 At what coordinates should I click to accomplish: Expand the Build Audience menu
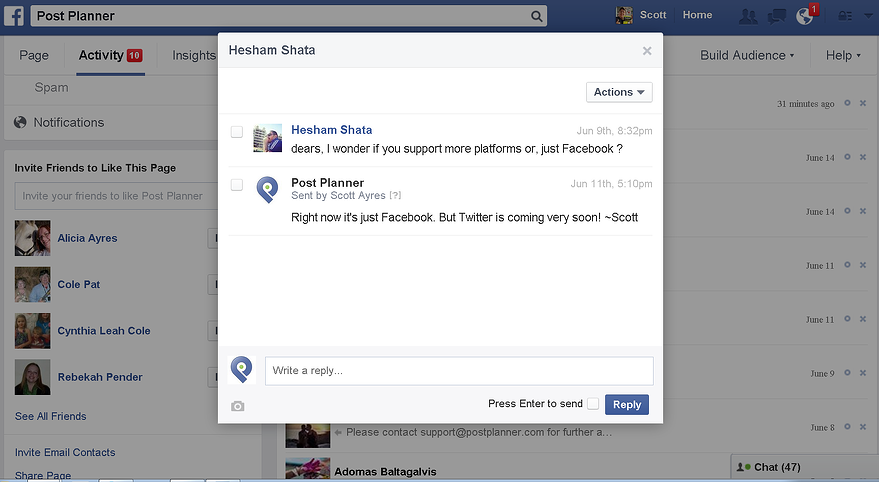tap(747, 55)
